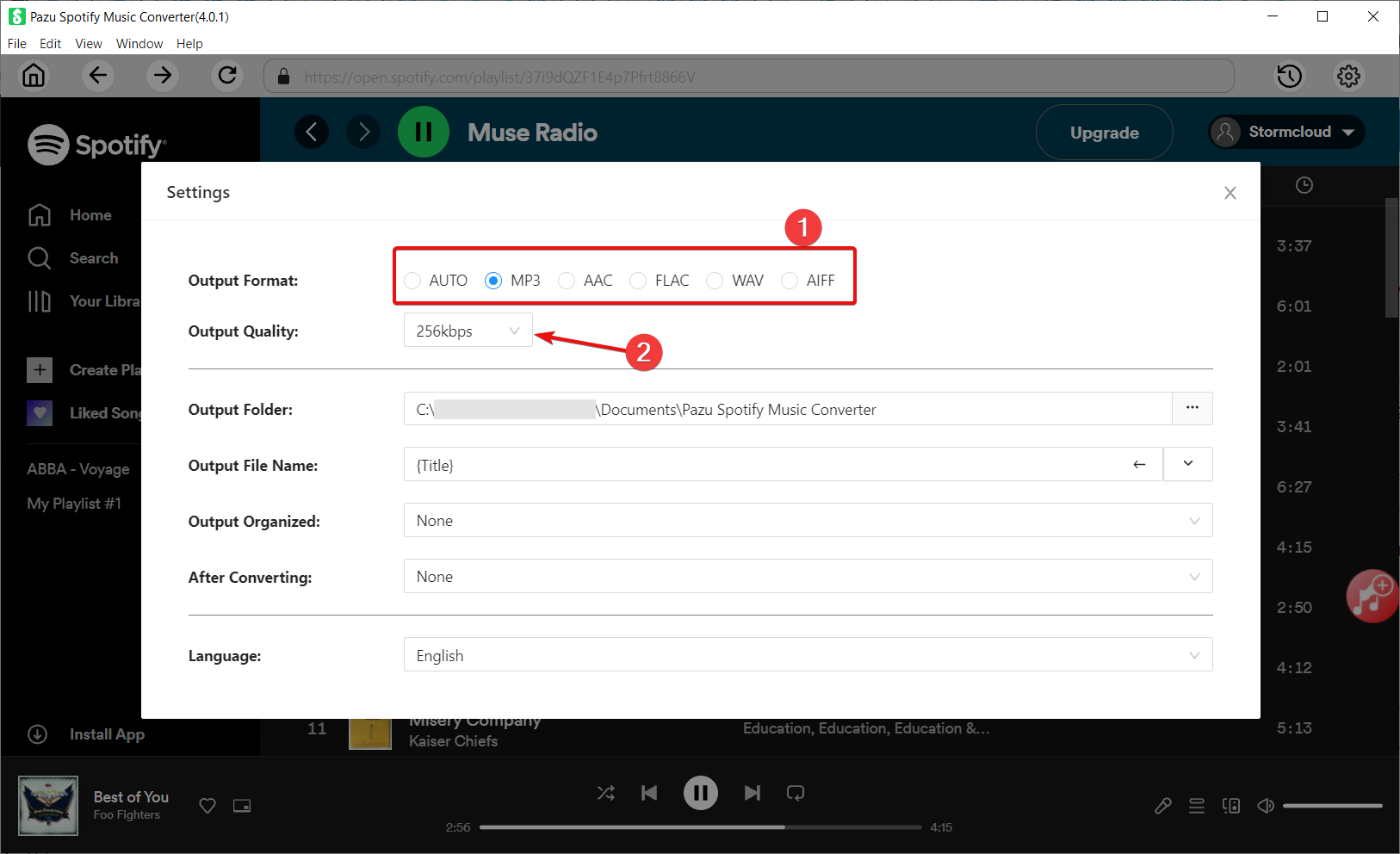The image size is (1400, 854).
Task: Open the Foo Fighters artist link
Action: pos(127,815)
